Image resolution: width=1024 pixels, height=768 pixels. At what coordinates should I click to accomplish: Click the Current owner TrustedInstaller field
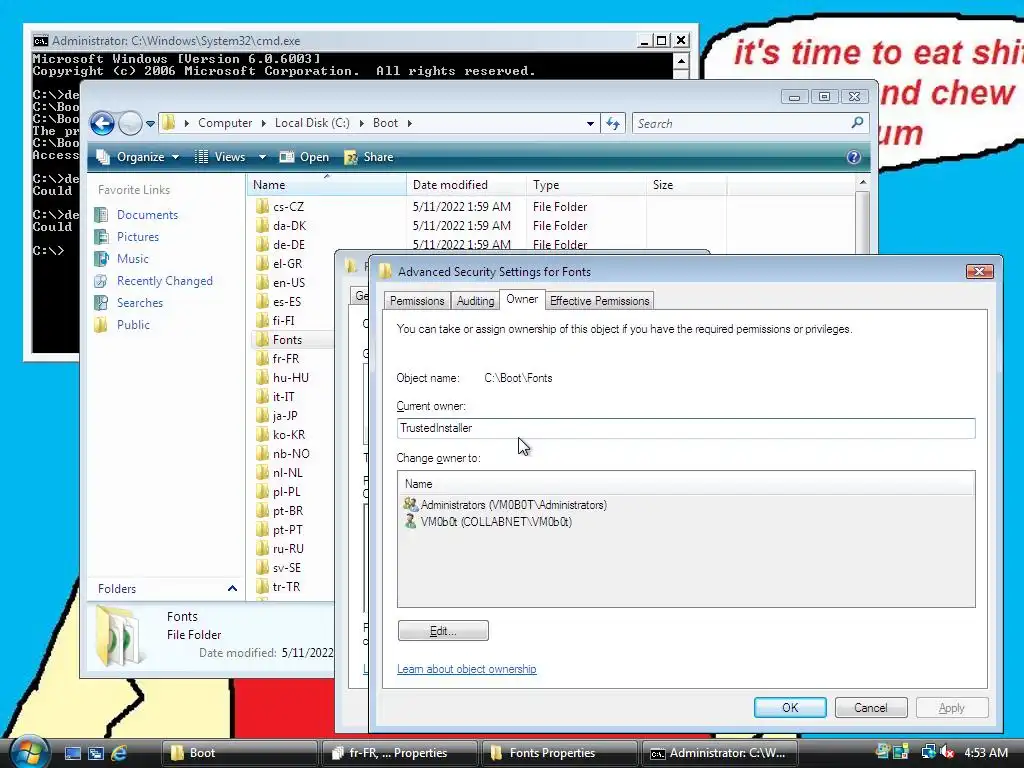point(686,428)
